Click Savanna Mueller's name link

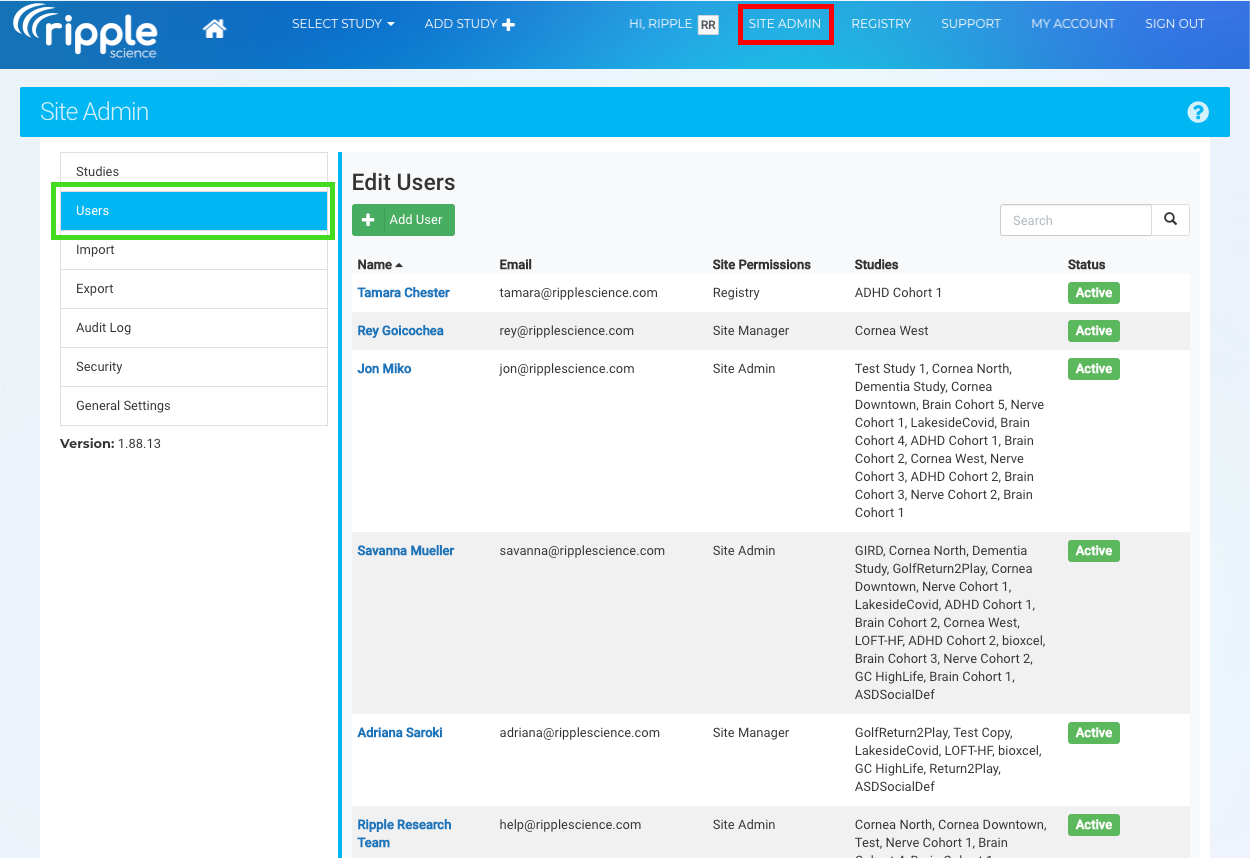(x=405, y=551)
